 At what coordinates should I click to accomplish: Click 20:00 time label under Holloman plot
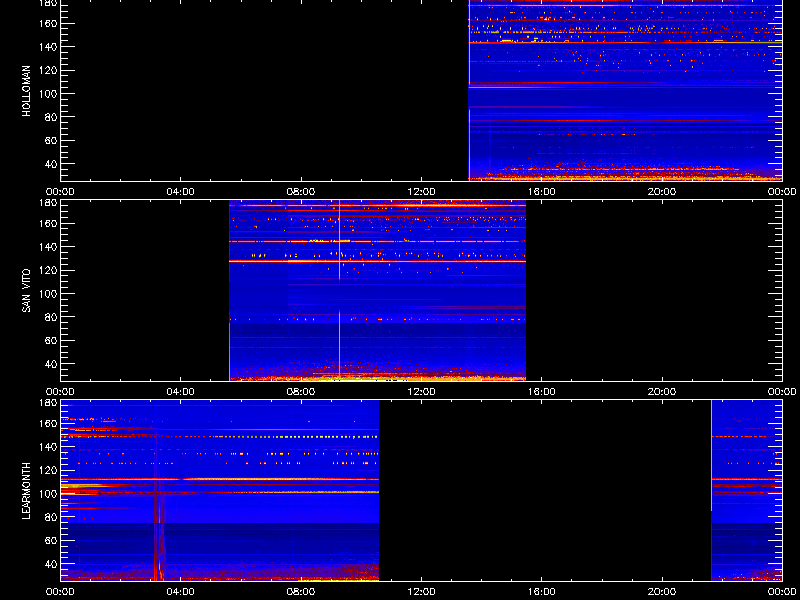[x=662, y=192]
